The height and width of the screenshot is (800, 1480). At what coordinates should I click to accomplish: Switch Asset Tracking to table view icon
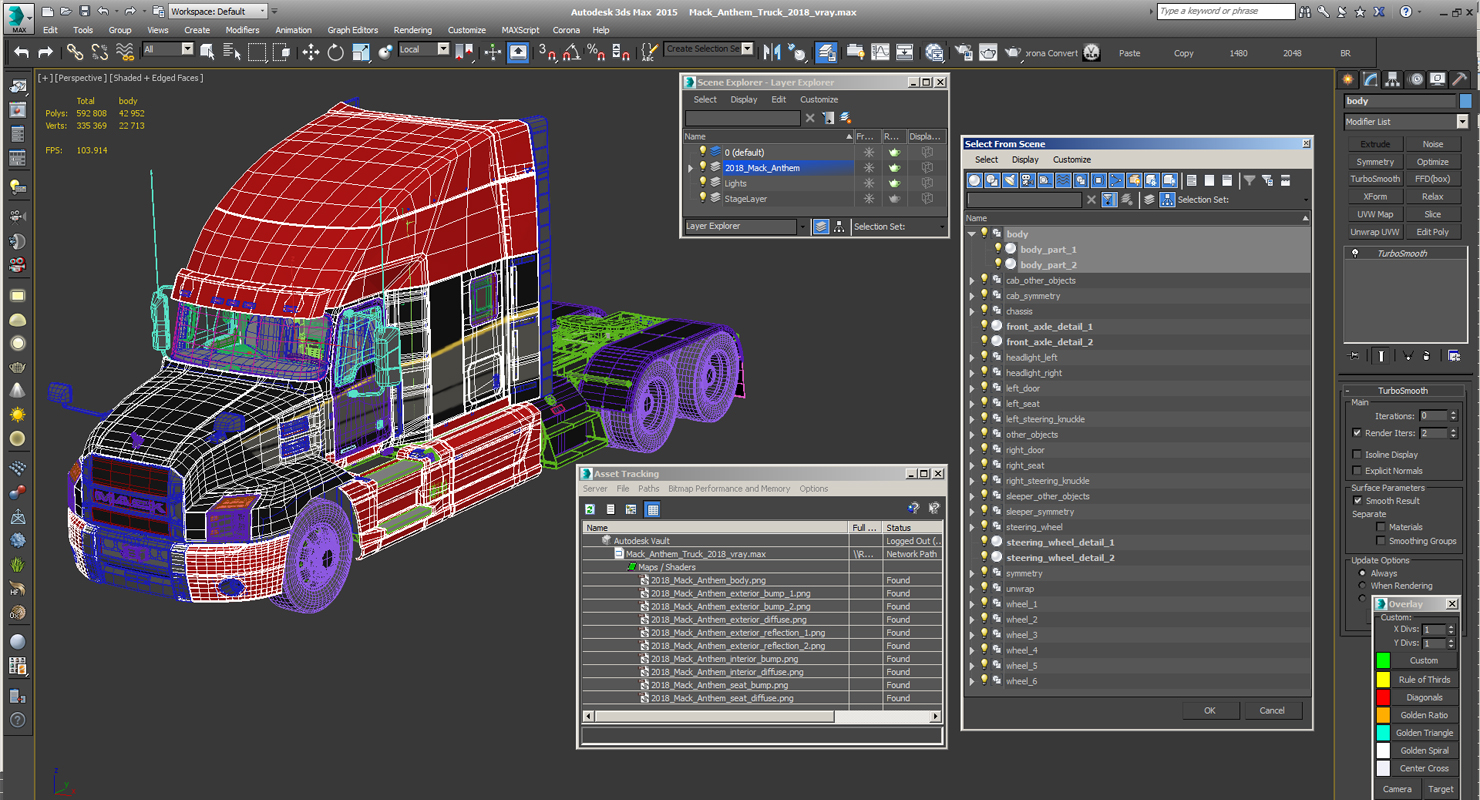point(652,509)
